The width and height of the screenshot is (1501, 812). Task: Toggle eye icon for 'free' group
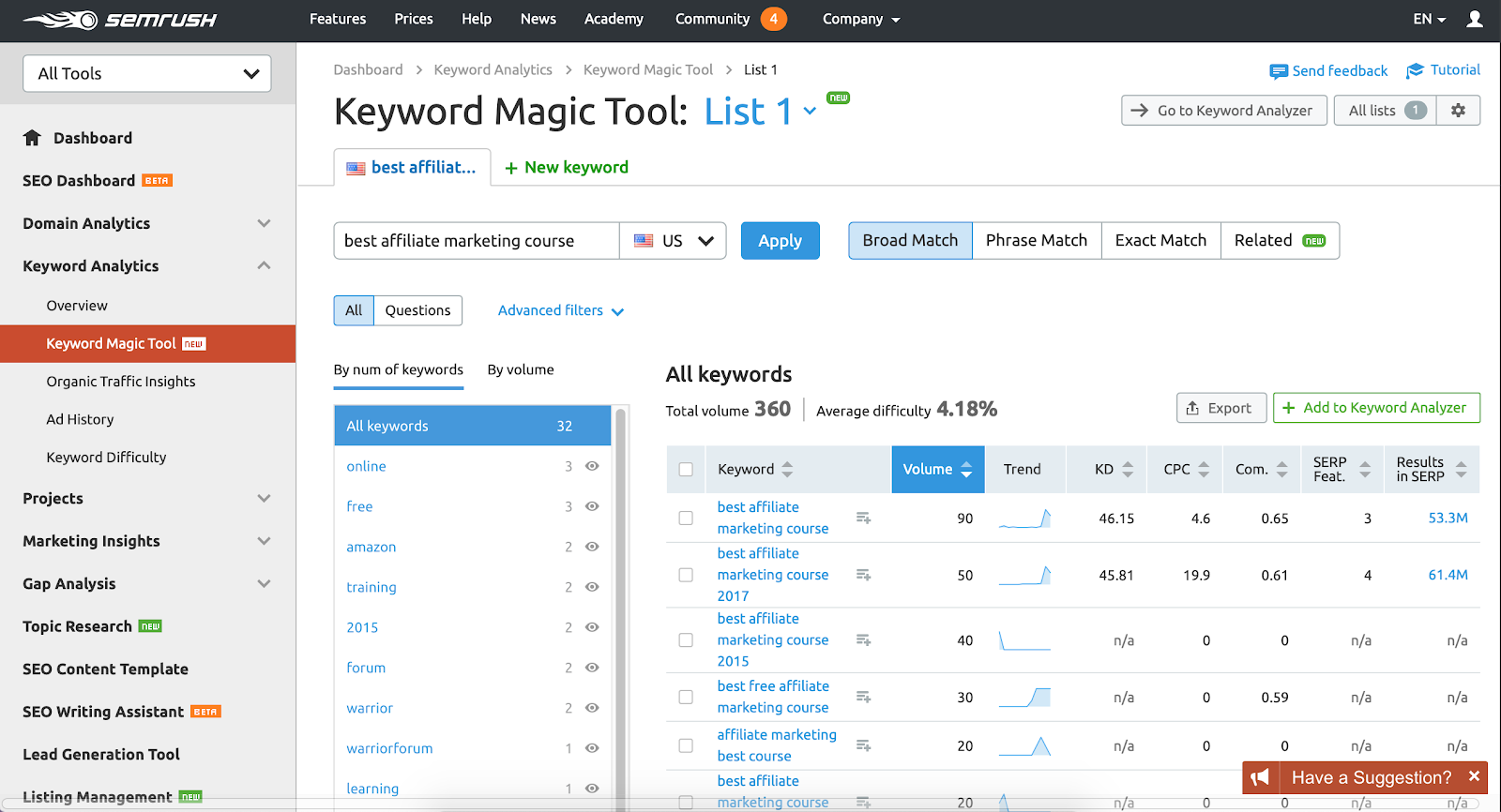pyautogui.click(x=592, y=506)
